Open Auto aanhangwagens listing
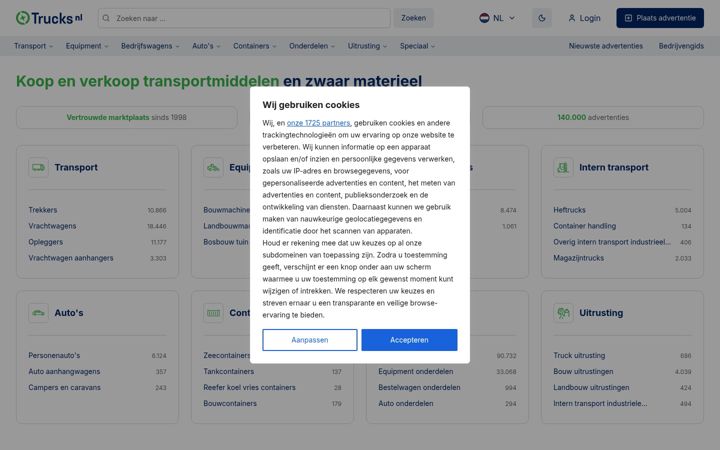720x450 pixels. (x=64, y=371)
